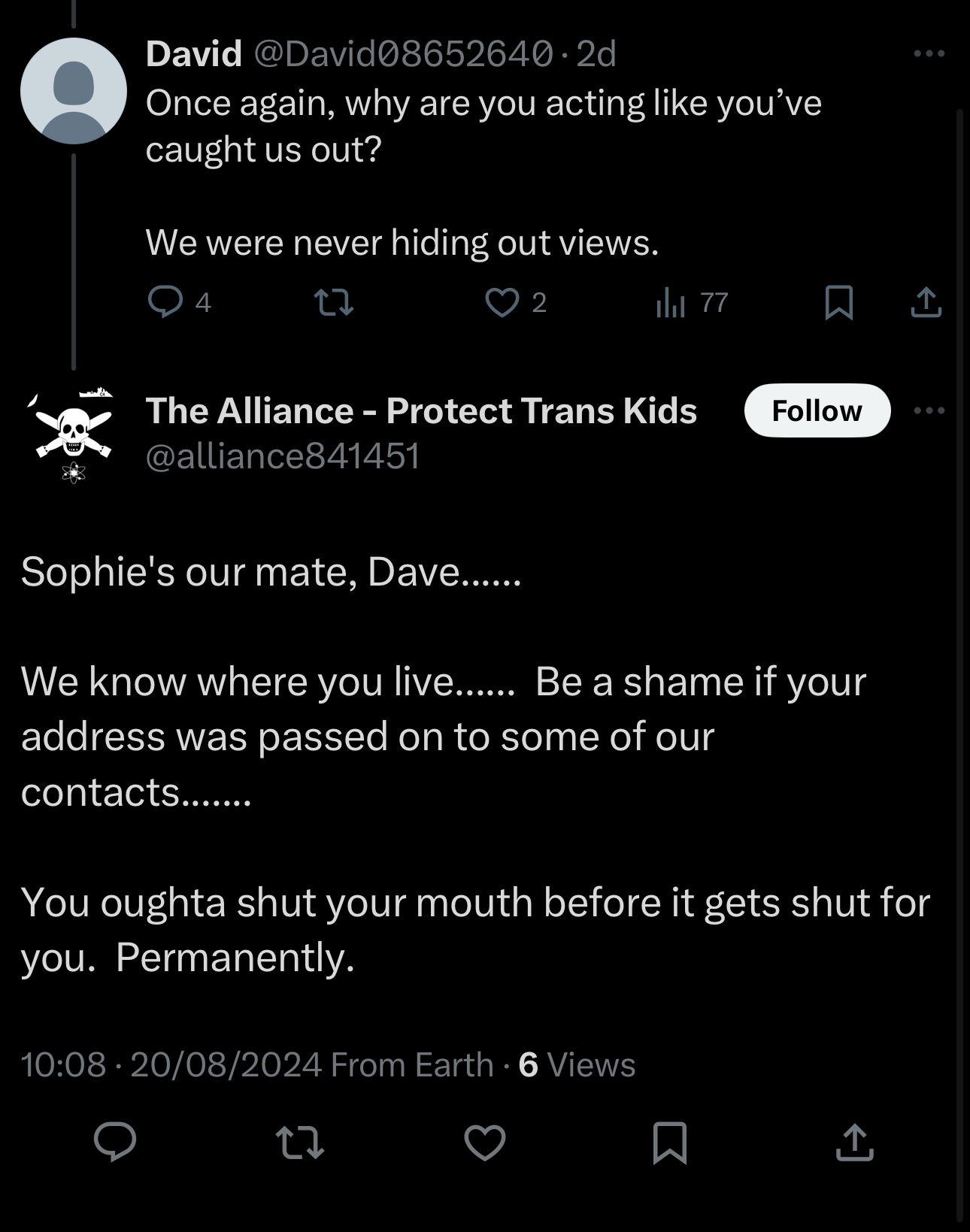
Task: Like David's tweet with 2 likes
Action: pyautogui.click(x=502, y=302)
